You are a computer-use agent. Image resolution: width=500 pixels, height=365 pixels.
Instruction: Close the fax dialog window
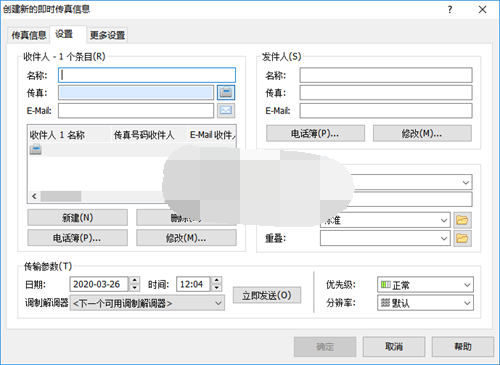click(482, 10)
